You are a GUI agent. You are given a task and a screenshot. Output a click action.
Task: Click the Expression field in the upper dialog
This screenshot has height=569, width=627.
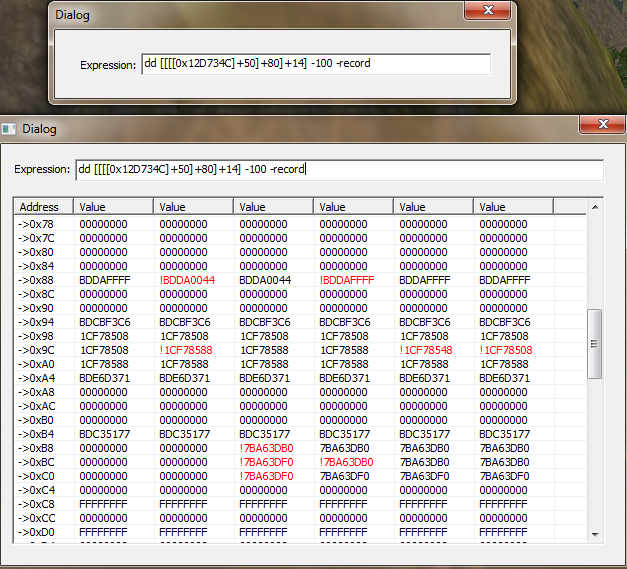click(315, 64)
